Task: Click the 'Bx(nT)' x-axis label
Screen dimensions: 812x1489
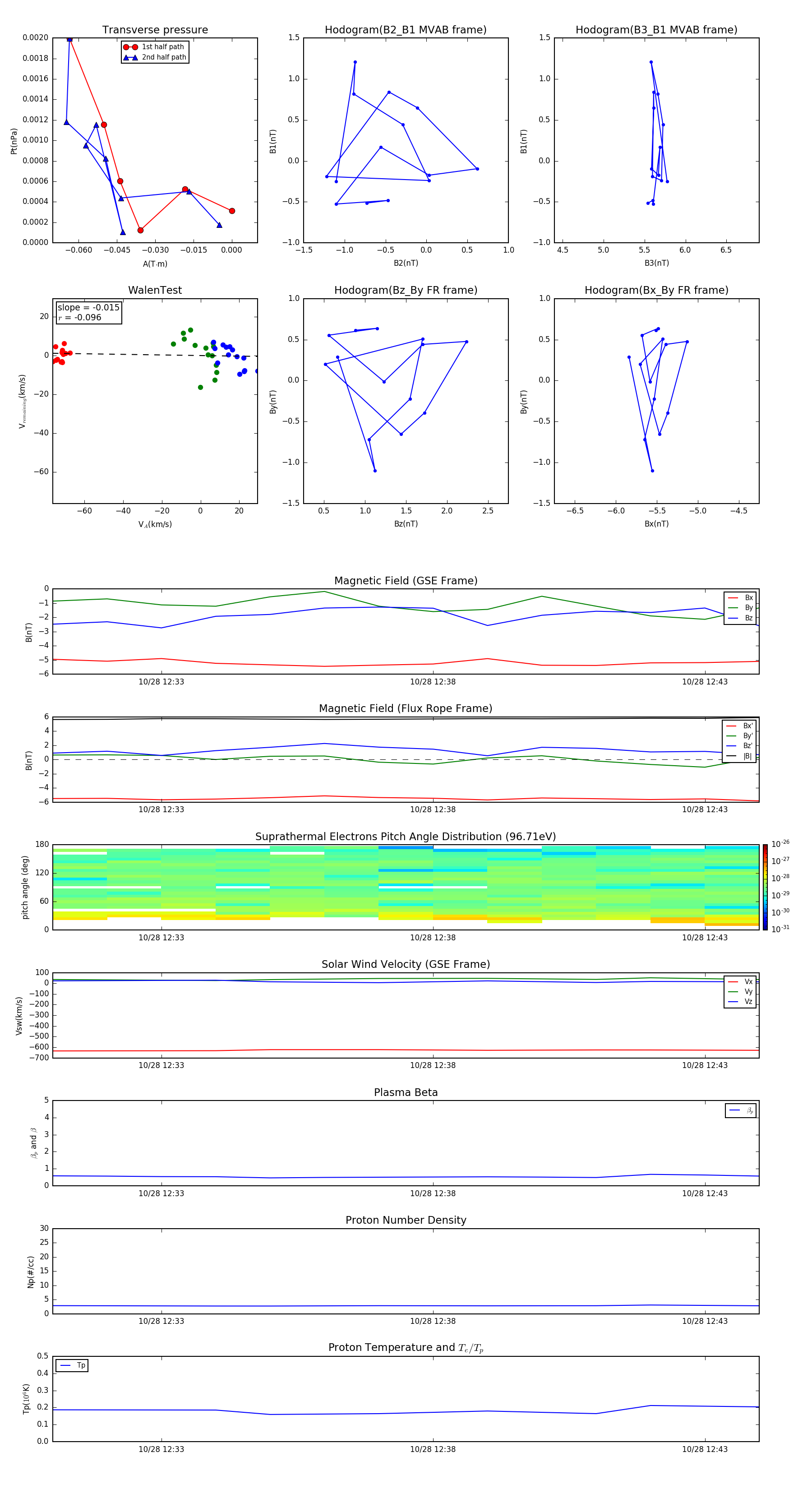Action: (x=656, y=524)
